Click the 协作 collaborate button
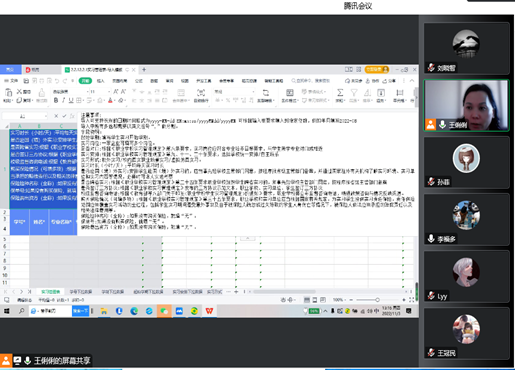Screen dimensions: 515x370 pos(373,81)
